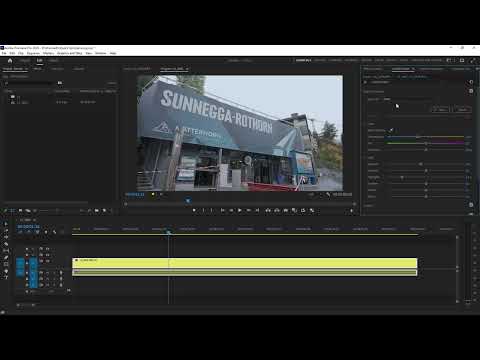Select the Hand tool

pyautogui.click(x=6, y=271)
